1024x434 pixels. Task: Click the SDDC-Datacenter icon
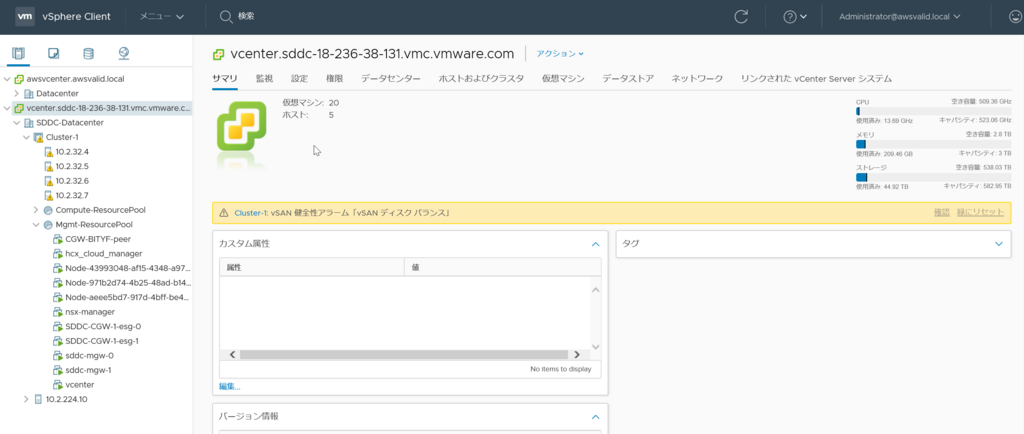coord(29,123)
